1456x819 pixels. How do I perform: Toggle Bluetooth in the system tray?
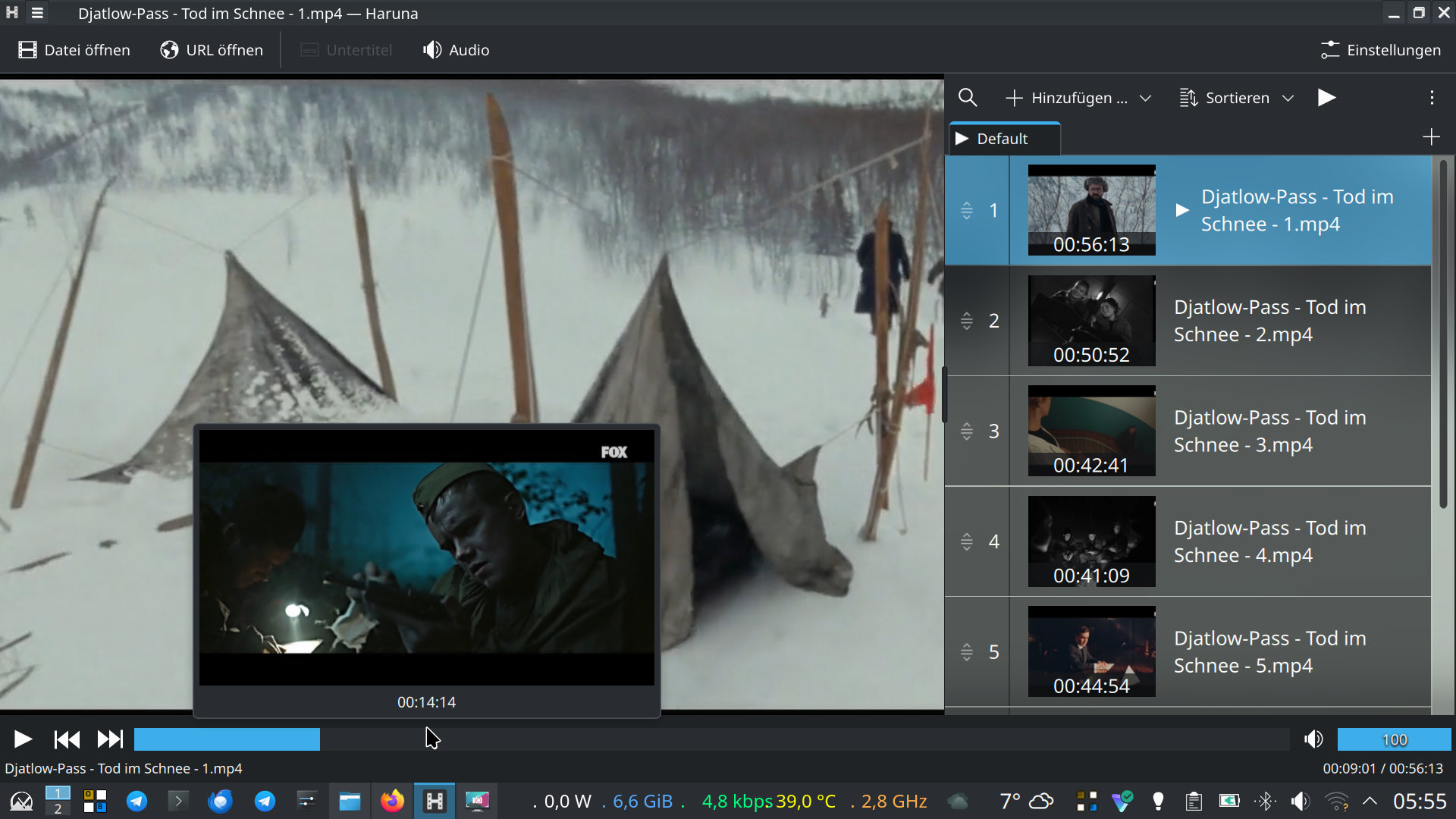pyautogui.click(x=1265, y=800)
